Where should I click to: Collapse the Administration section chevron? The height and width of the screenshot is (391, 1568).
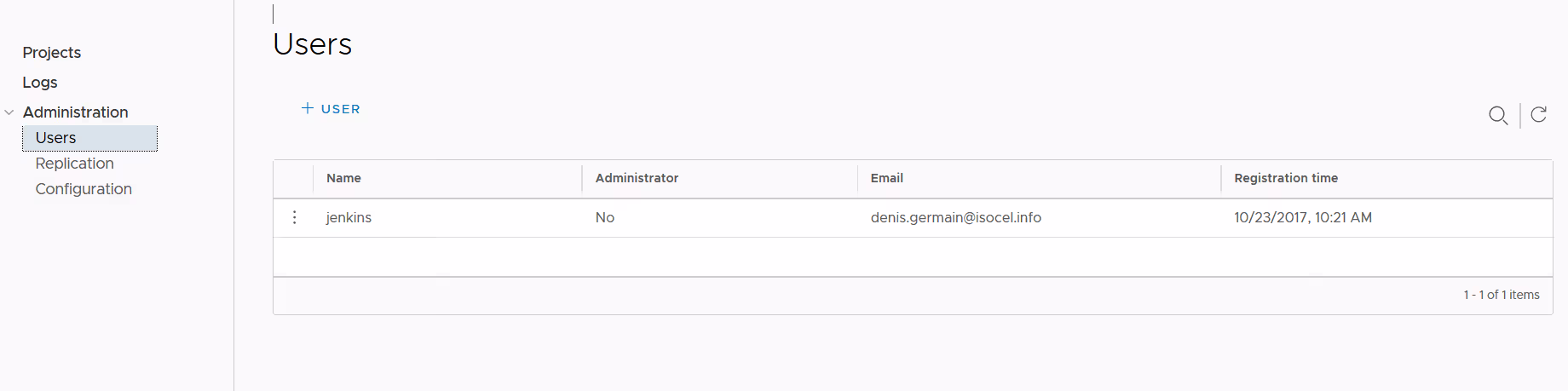9,112
